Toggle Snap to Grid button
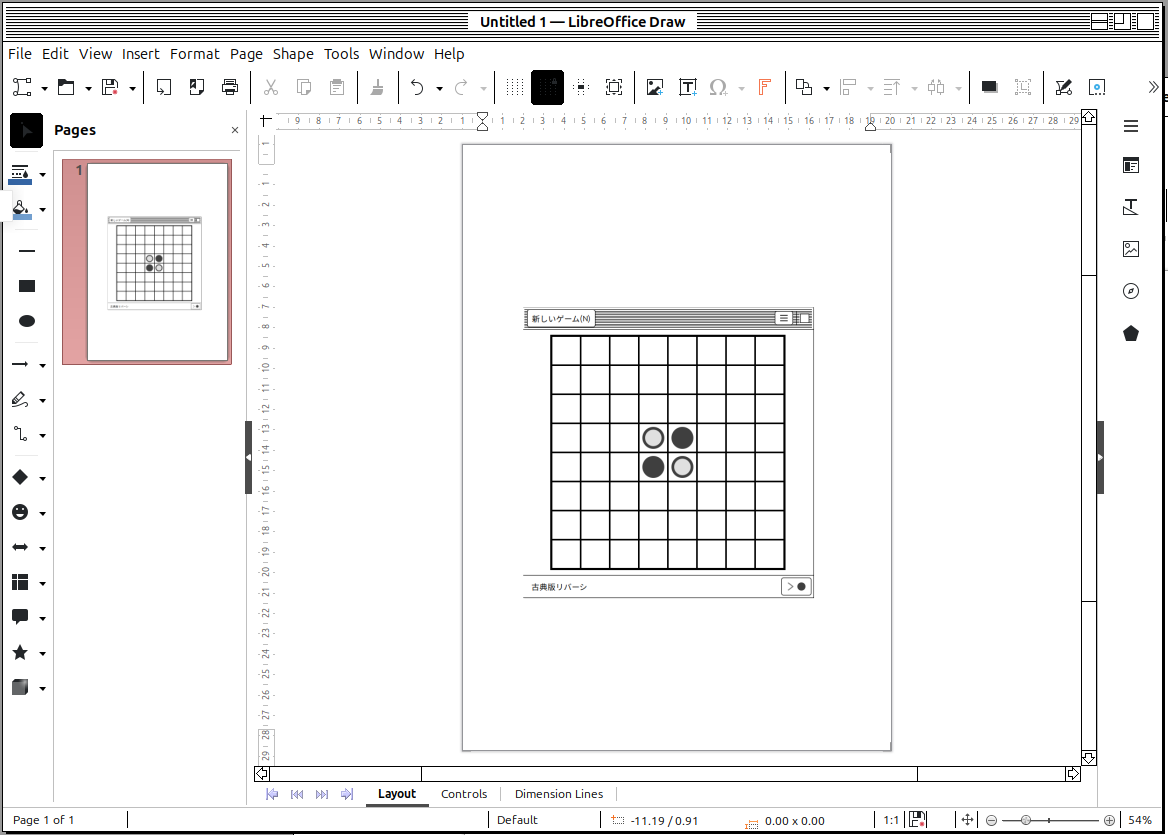This screenshot has width=1168, height=835. click(548, 88)
